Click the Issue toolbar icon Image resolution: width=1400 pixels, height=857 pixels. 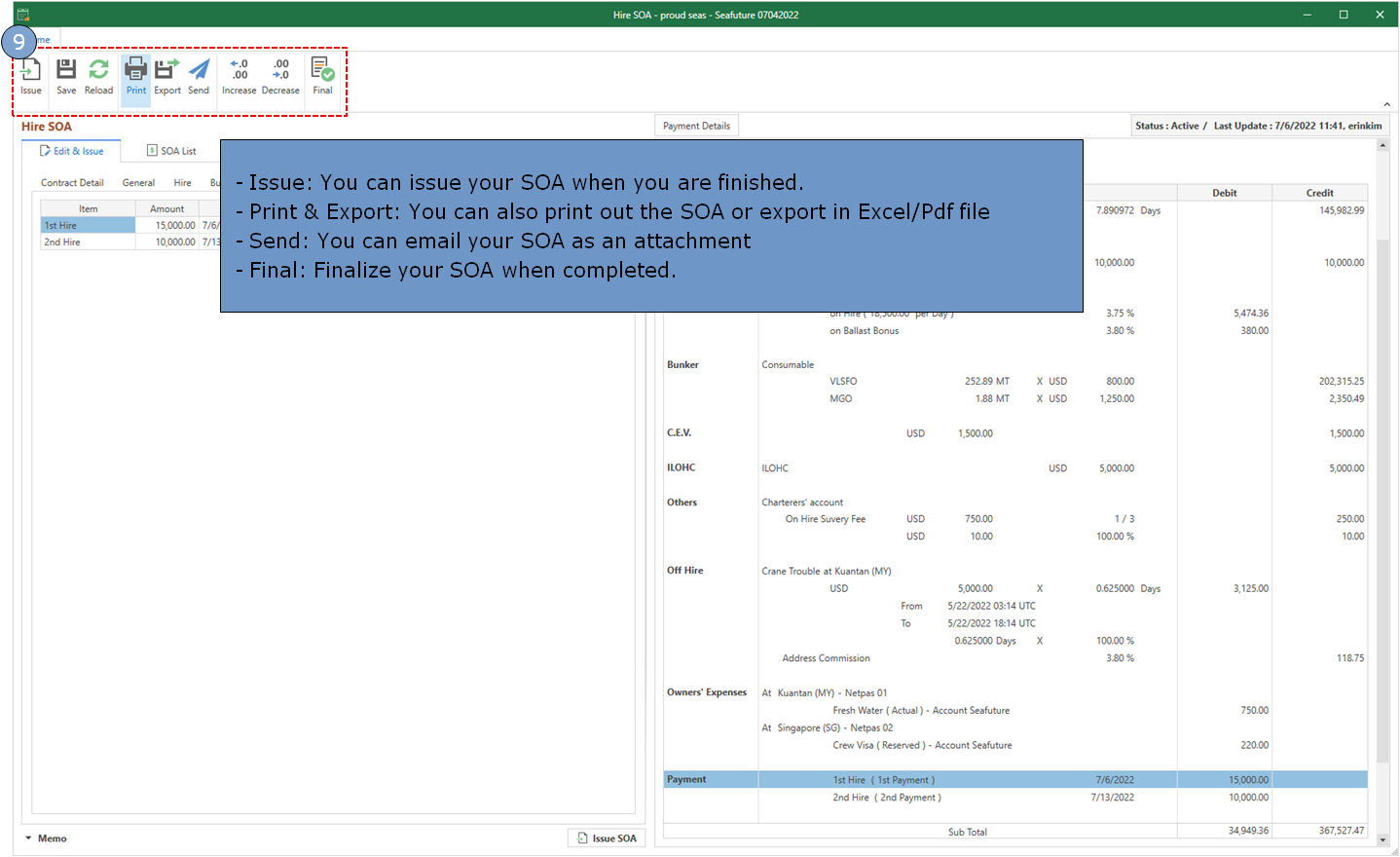(x=31, y=76)
